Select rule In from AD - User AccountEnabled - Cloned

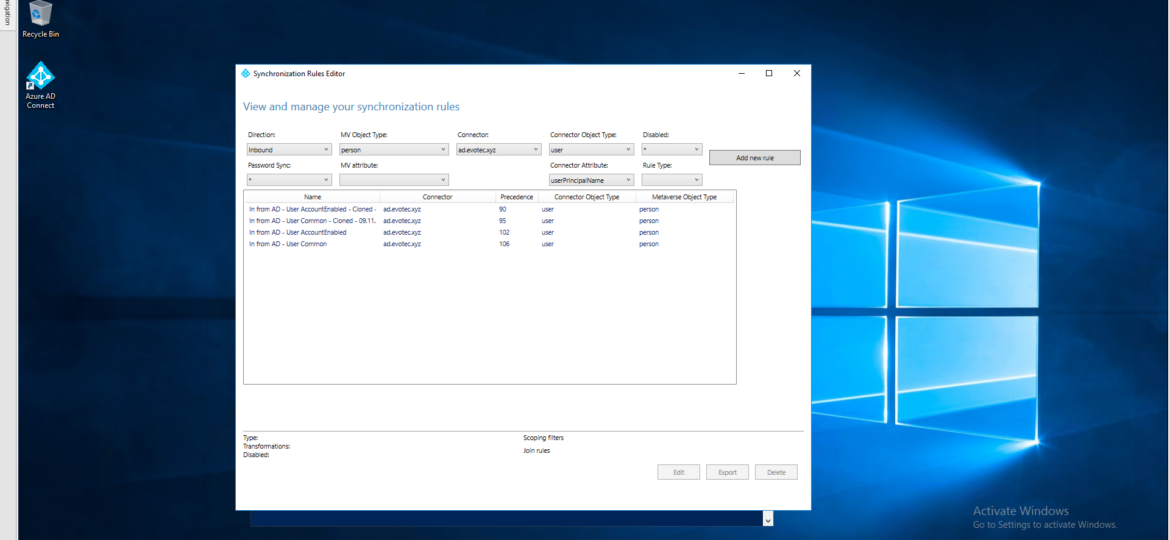click(x=489, y=210)
